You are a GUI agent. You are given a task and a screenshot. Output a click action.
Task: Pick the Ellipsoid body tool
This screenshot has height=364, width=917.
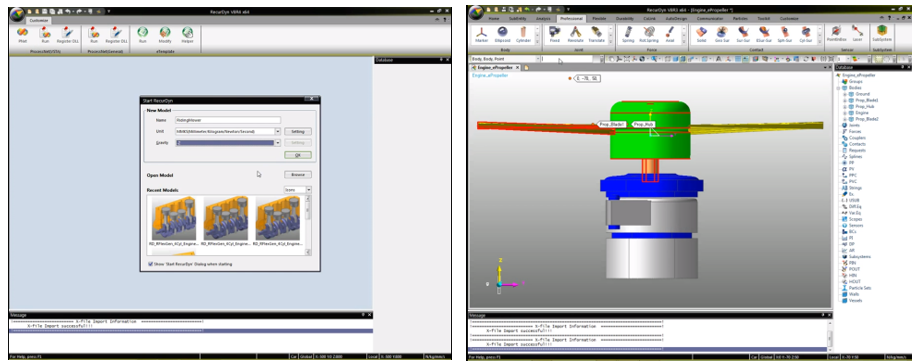pos(502,34)
